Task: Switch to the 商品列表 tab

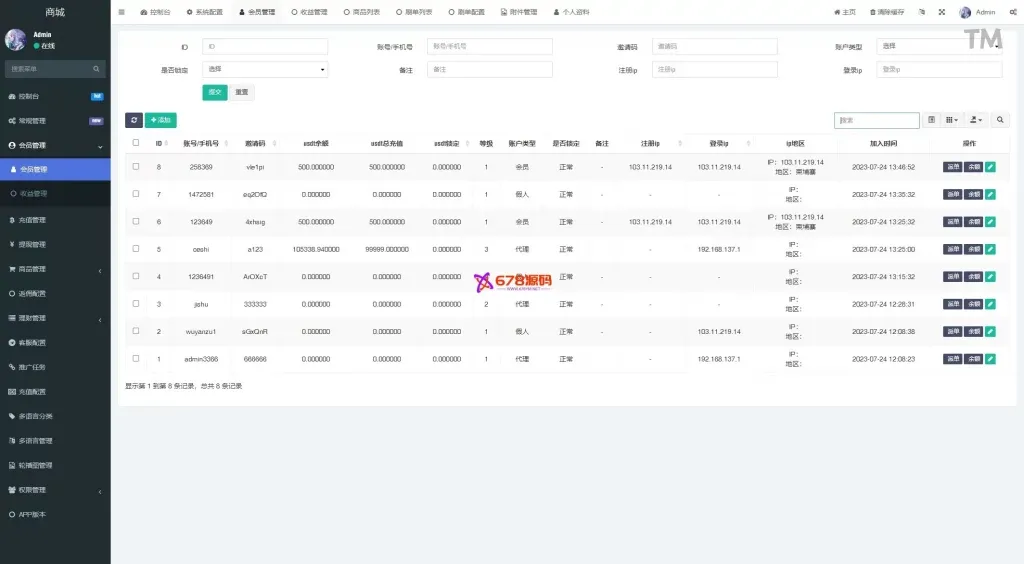Action: (x=362, y=12)
